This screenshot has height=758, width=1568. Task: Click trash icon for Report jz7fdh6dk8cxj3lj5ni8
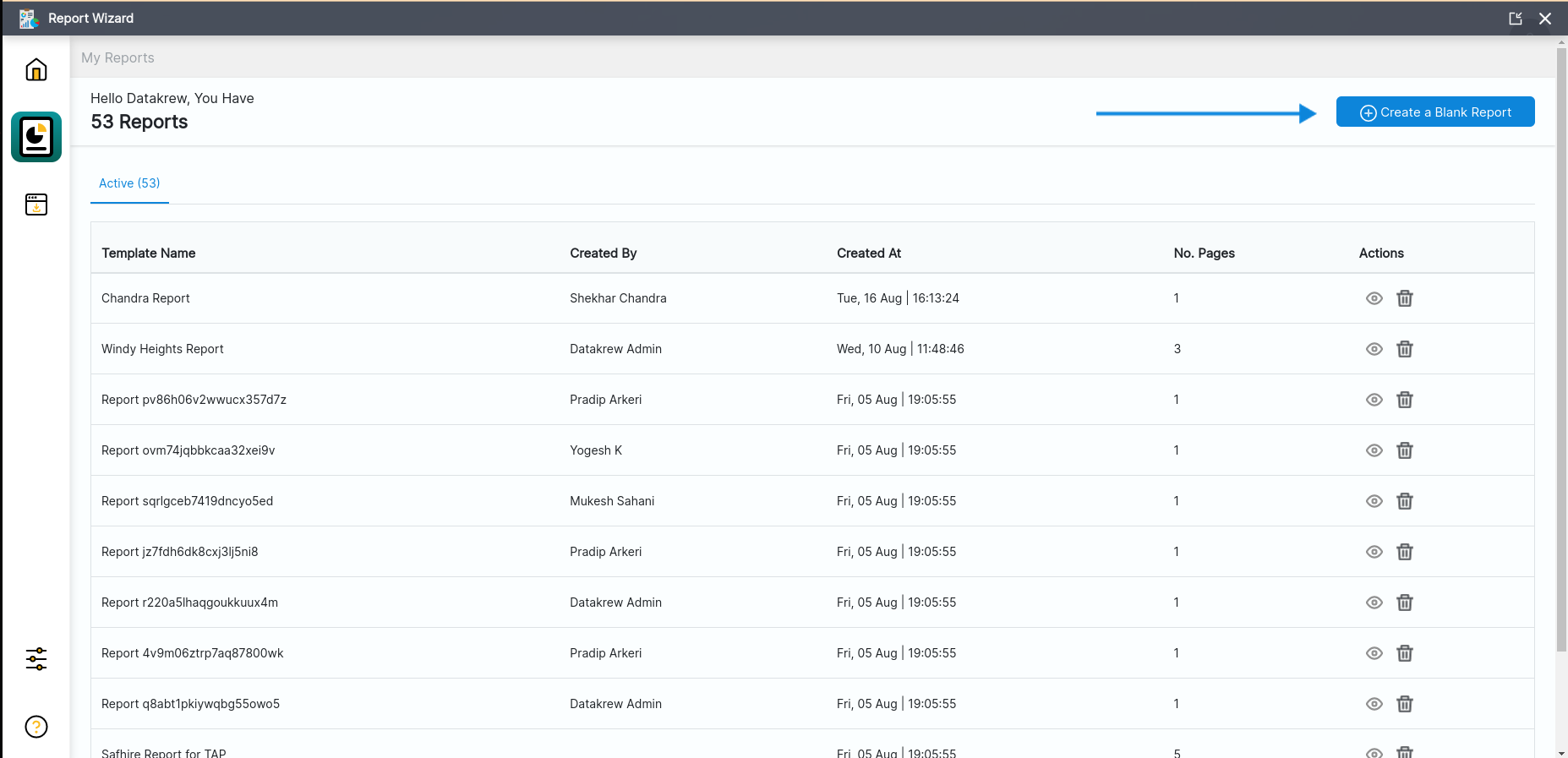click(1405, 552)
